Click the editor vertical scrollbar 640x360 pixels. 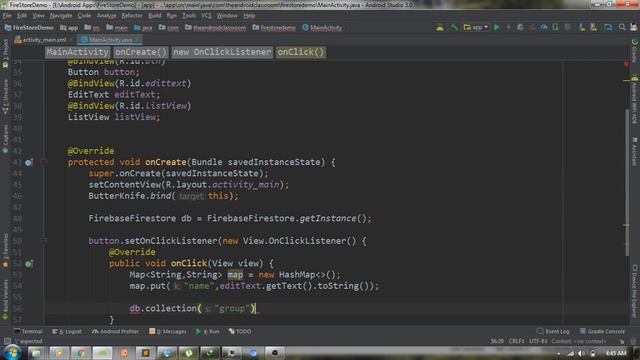[627, 182]
